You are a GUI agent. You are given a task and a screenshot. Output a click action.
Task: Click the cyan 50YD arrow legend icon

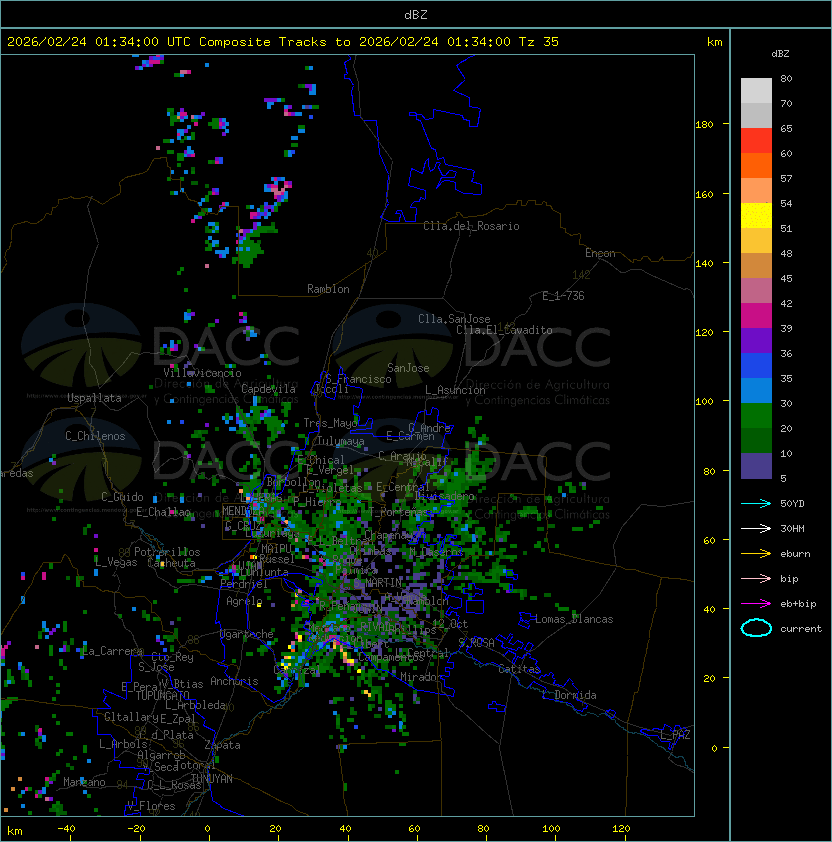point(756,503)
